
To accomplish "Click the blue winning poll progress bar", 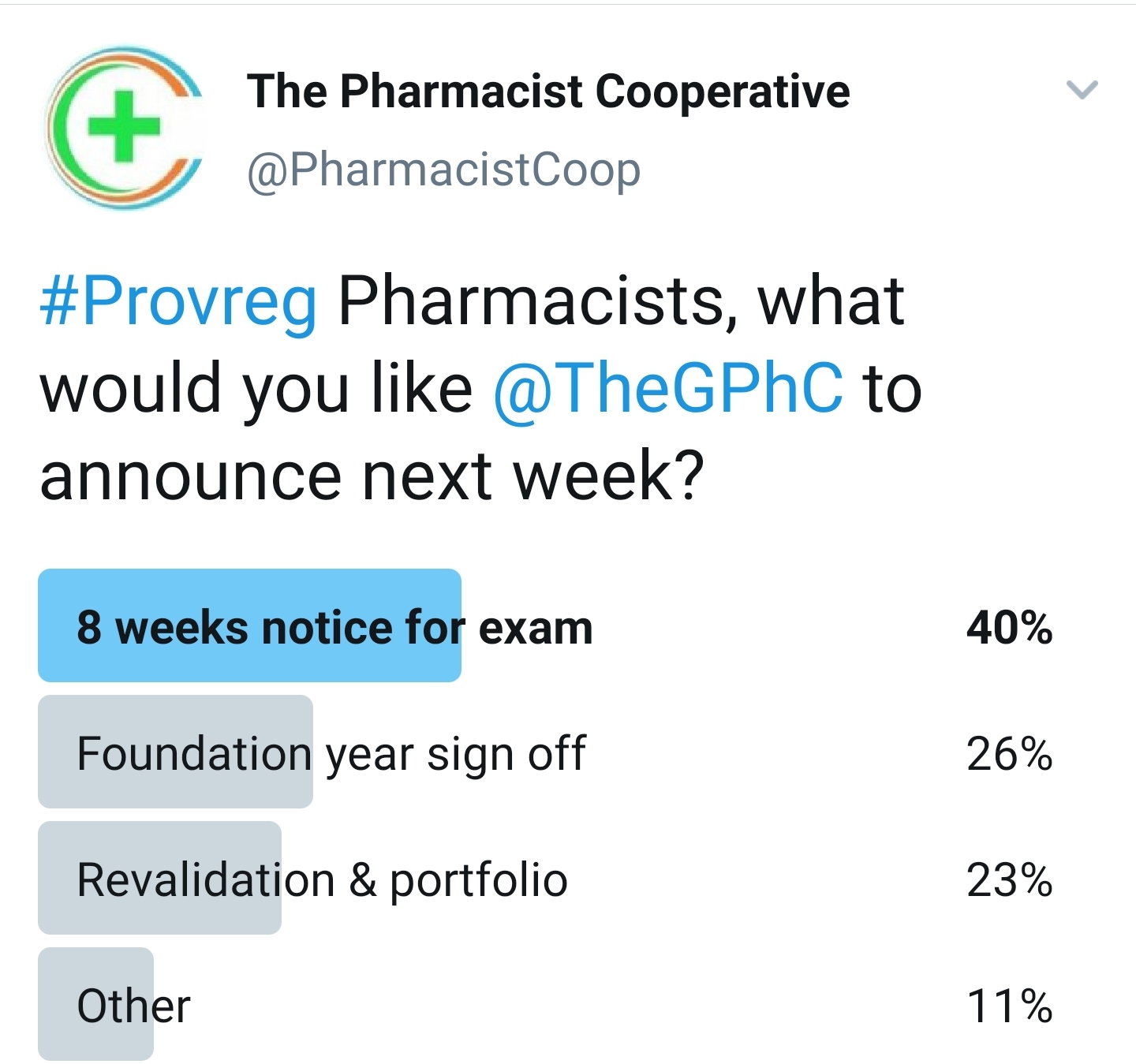I will pos(249,625).
